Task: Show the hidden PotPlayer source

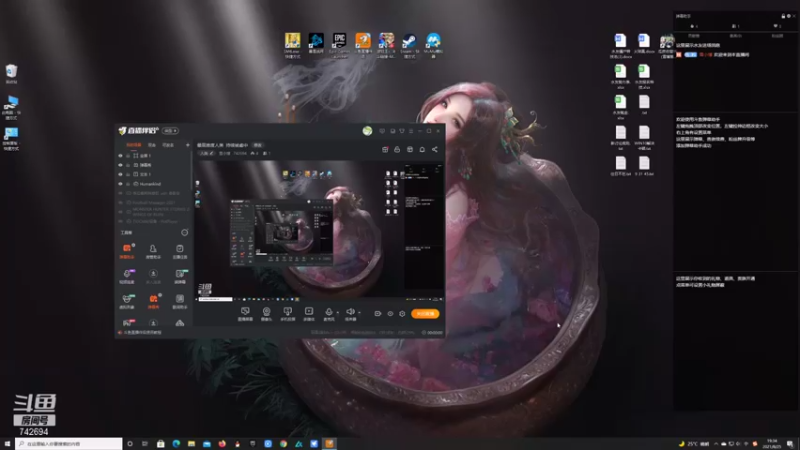Action: [x=120, y=221]
